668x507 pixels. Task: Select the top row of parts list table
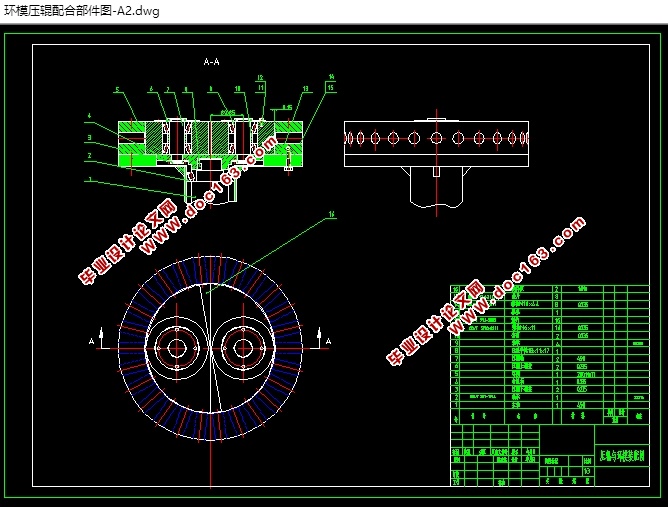550,289
